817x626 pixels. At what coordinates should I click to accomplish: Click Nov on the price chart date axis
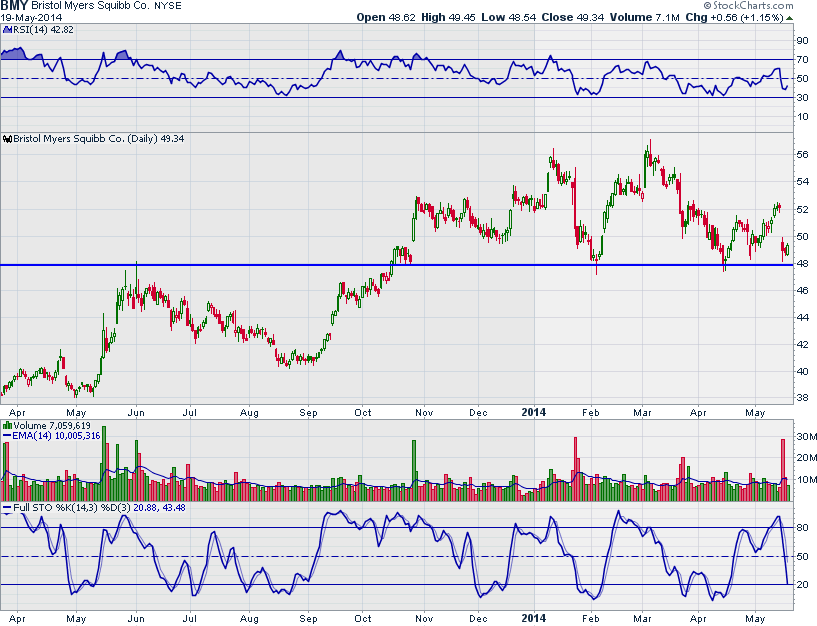424,413
